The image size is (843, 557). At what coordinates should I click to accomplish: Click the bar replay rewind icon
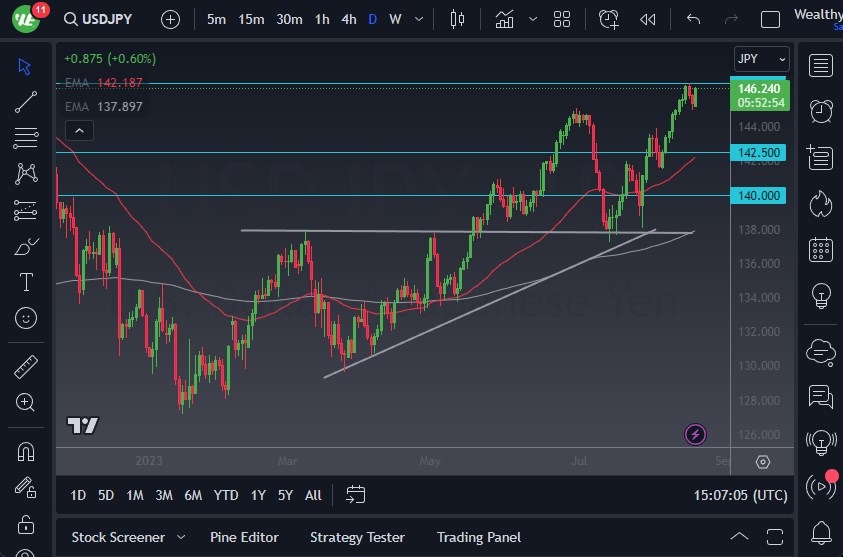648,19
